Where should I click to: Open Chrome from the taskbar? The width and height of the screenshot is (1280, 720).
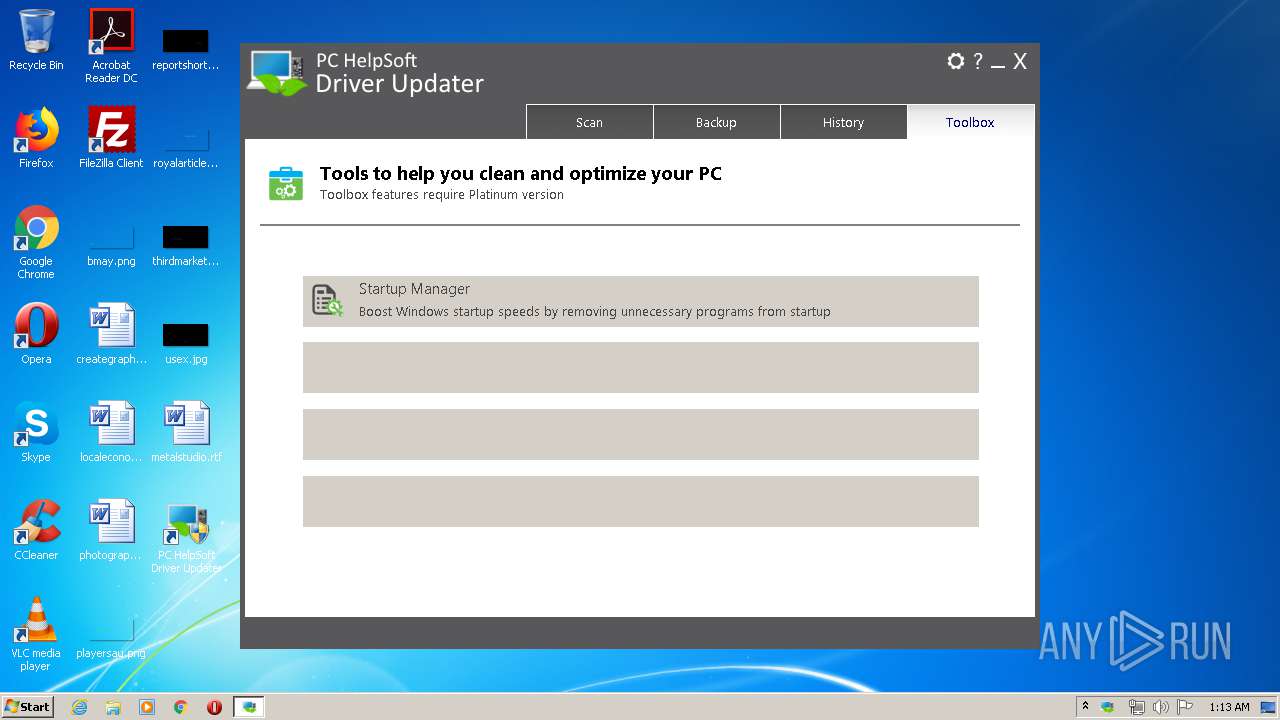181,707
